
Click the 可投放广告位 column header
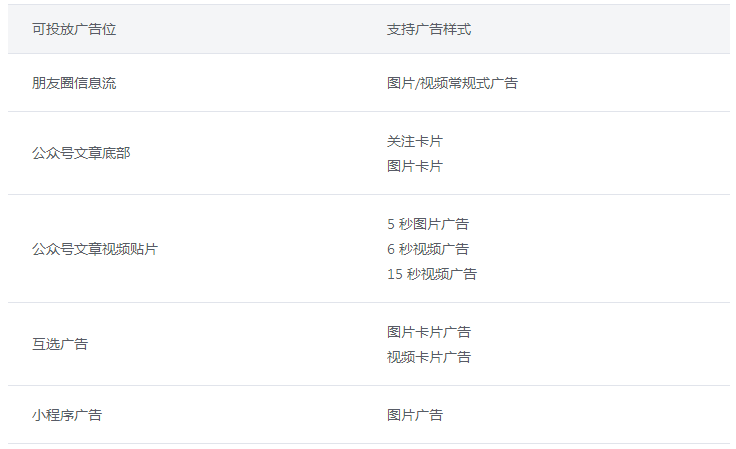click(74, 30)
